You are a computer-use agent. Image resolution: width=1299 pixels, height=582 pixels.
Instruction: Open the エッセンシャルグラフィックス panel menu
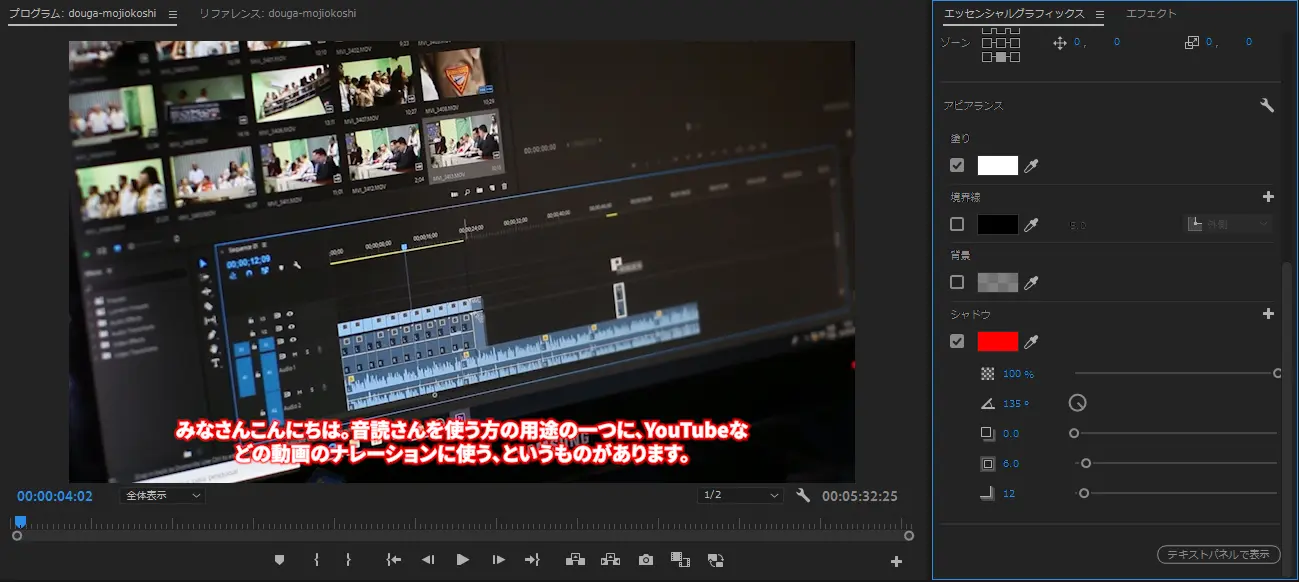[1098, 14]
